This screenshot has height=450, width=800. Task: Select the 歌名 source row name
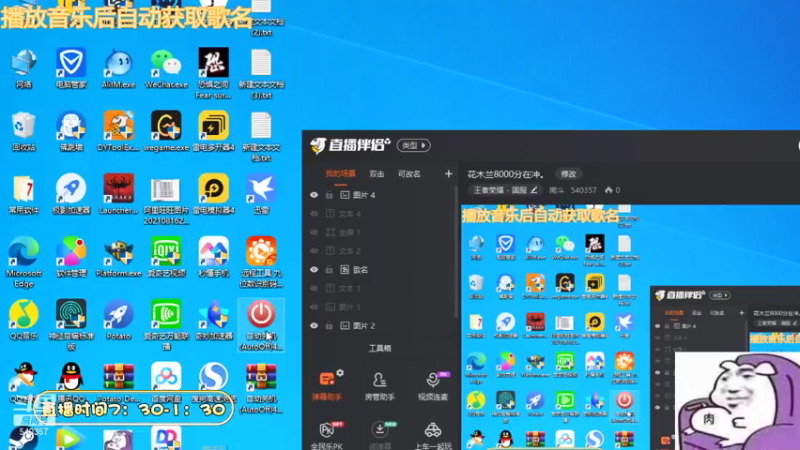pos(361,269)
